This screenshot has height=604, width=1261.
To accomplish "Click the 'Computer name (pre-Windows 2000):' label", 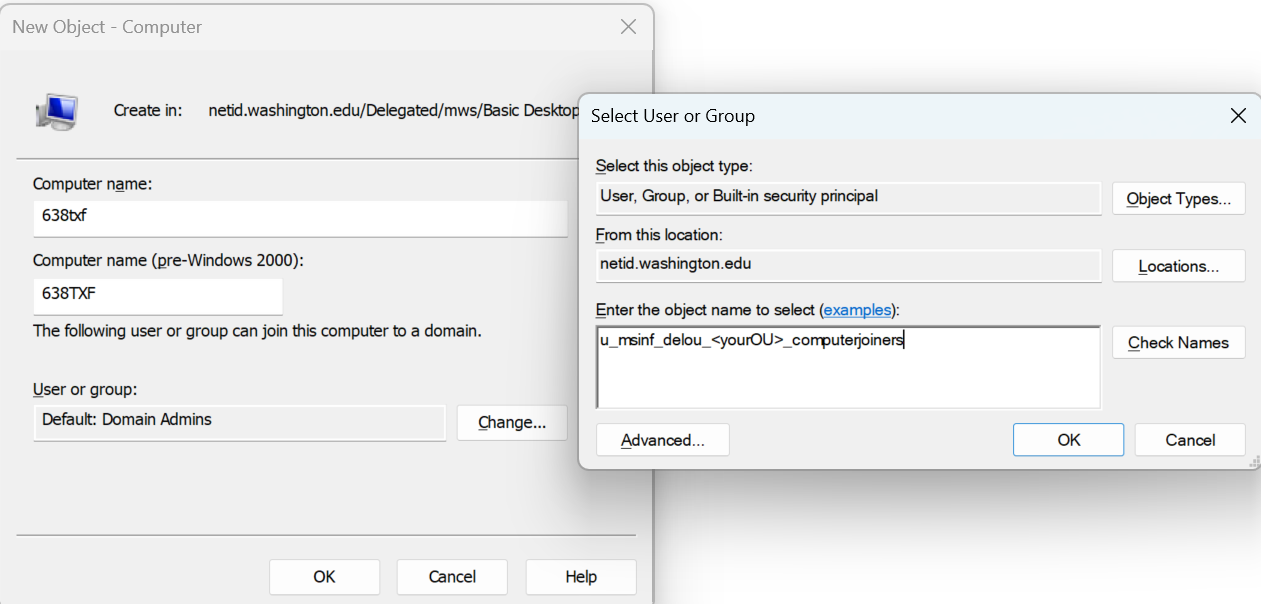I will 168,260.
